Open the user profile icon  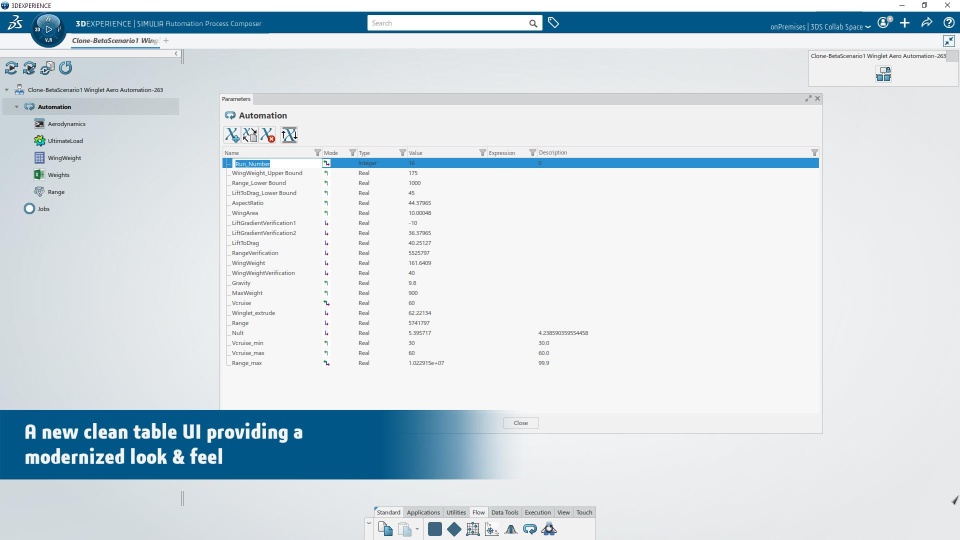pos(884,23)
